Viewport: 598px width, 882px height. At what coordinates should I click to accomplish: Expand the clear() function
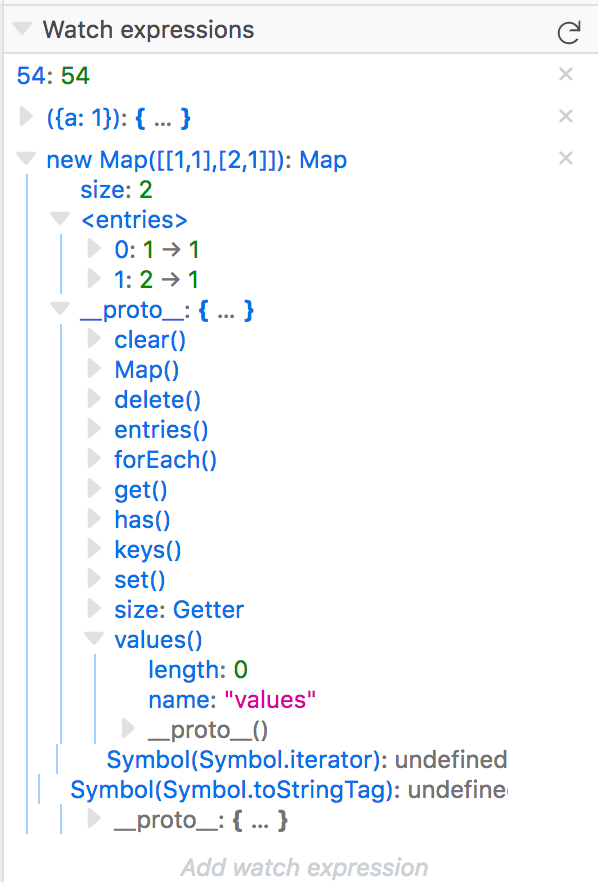coord(93,339)
